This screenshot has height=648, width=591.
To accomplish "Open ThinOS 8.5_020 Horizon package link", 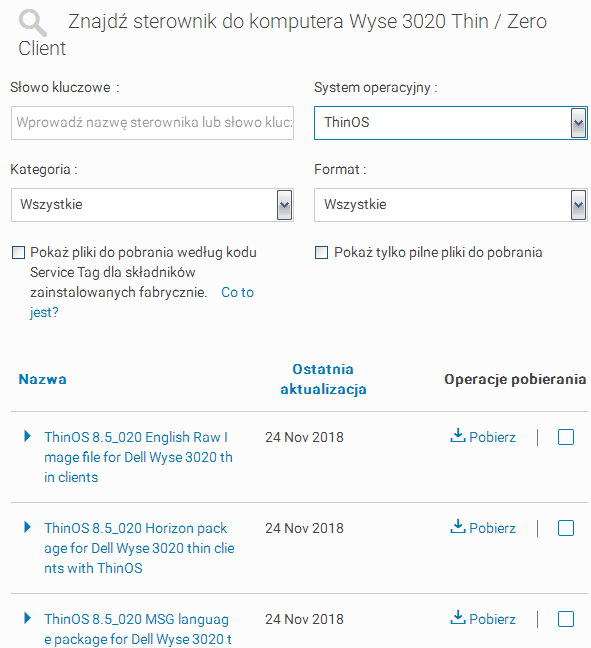I will point(139,548).
